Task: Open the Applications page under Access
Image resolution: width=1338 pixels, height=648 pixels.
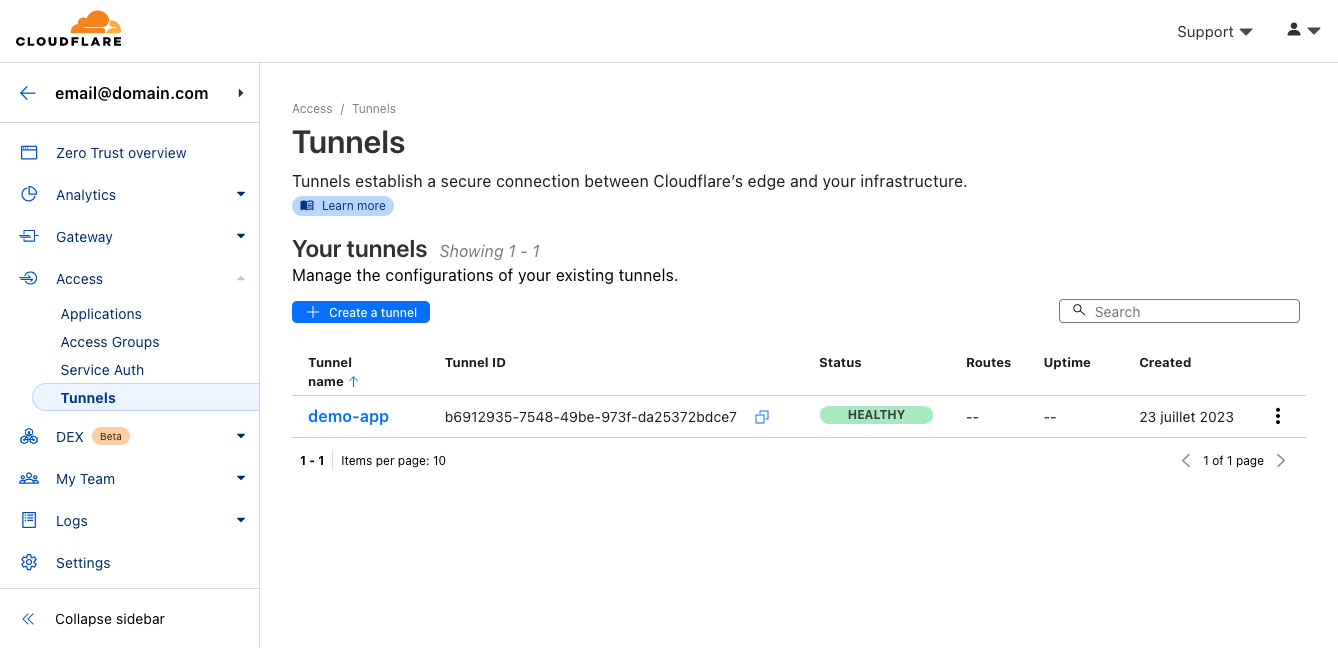Action: [101, 314]
